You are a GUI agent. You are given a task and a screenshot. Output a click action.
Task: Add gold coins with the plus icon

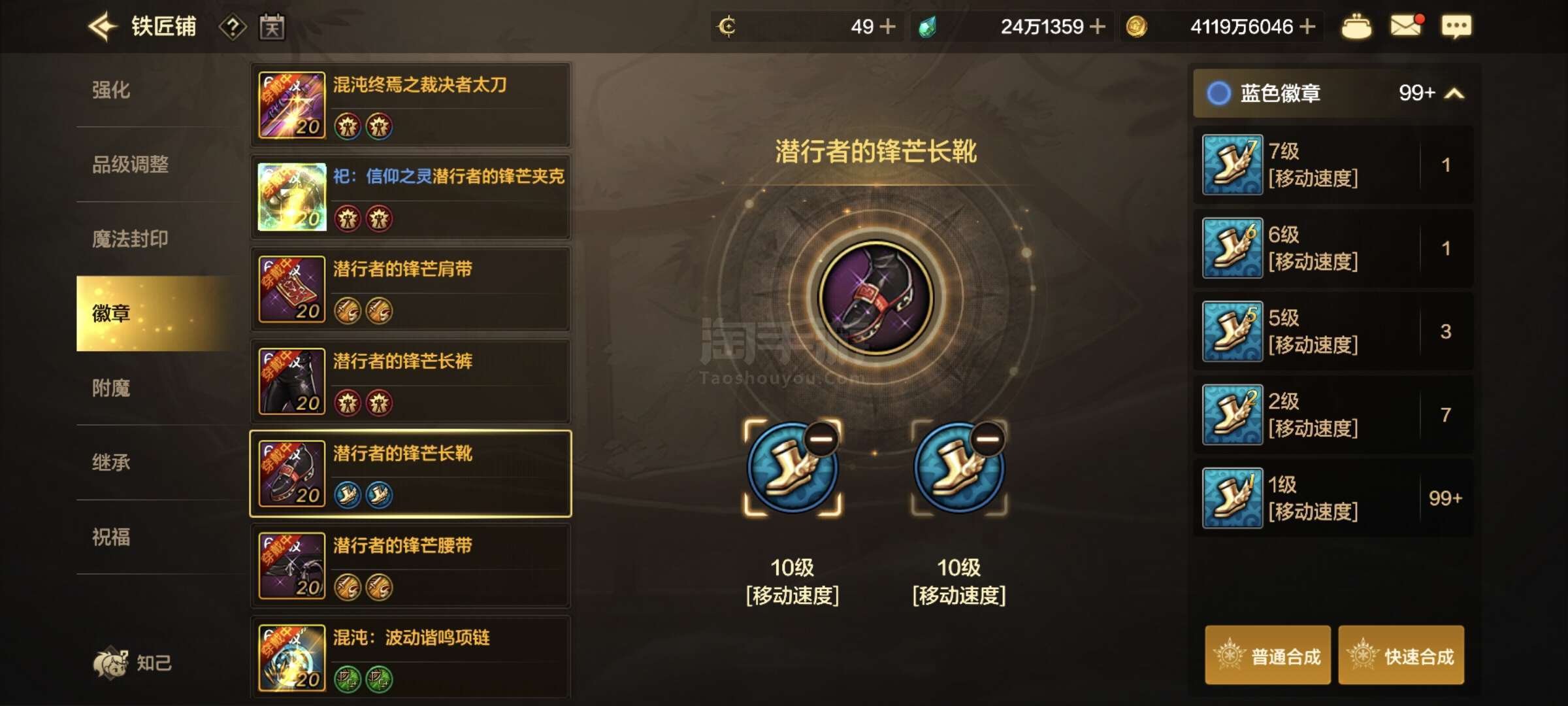[x=1307, y=26]
